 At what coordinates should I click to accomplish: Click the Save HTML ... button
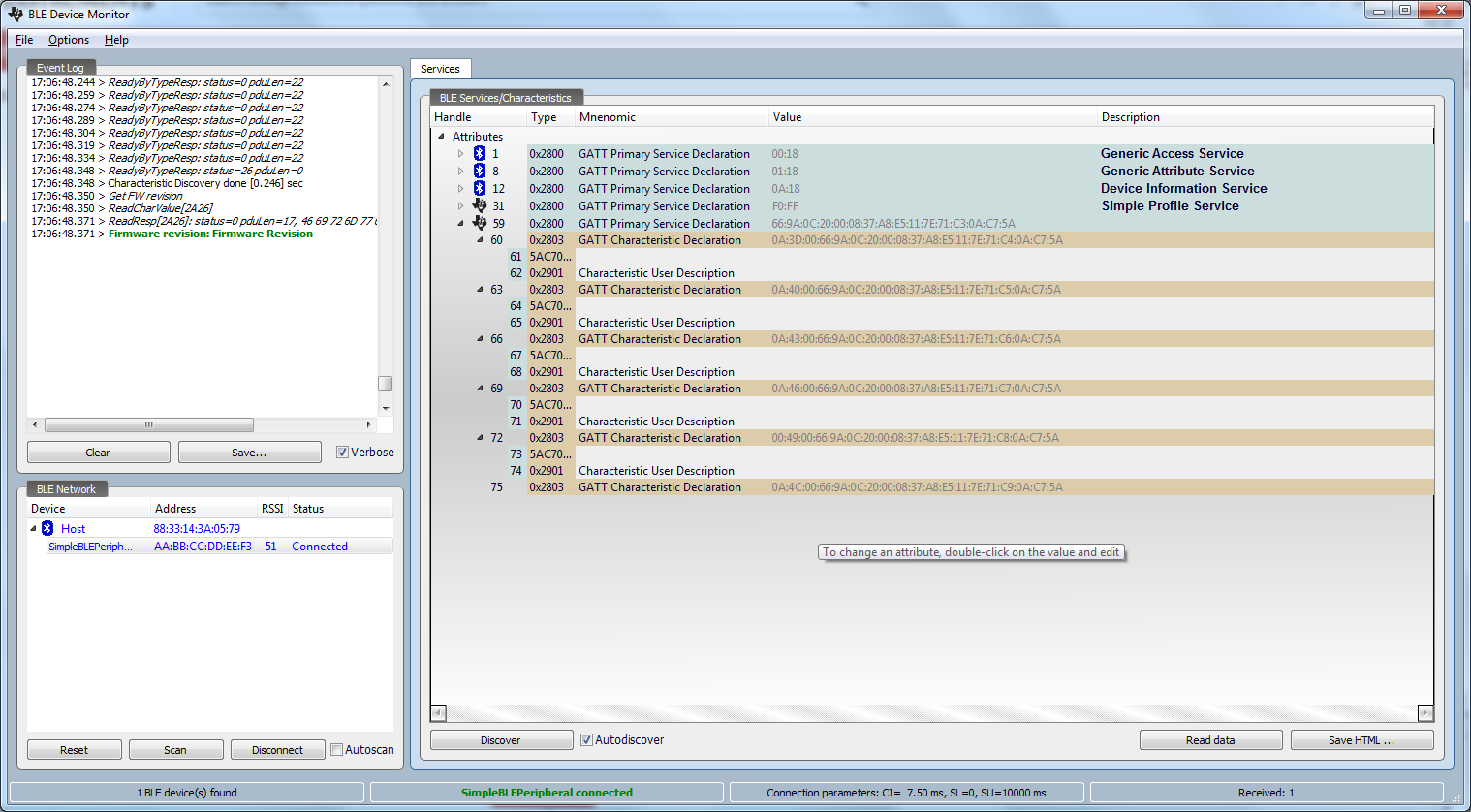(x=1361, y=740)
